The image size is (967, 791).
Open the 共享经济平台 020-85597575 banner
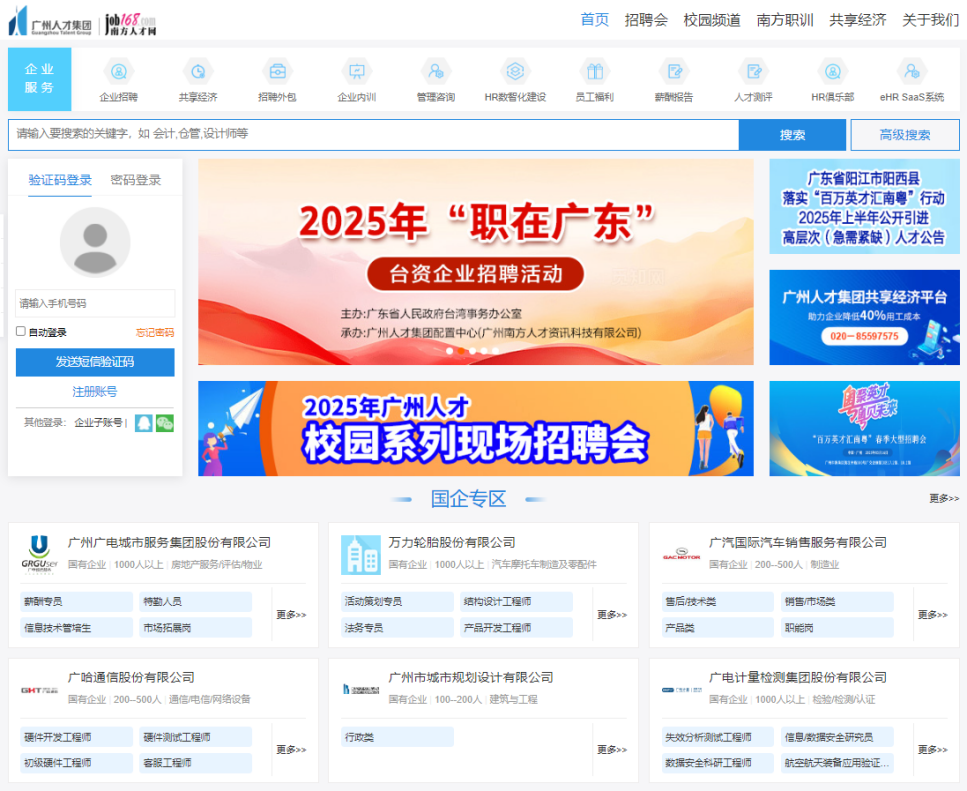(864, 318)
